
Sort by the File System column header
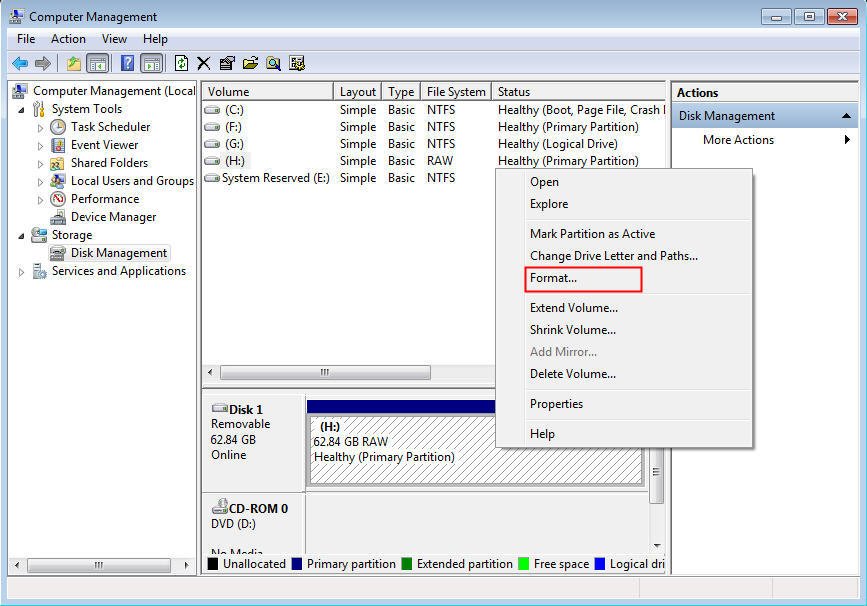(456, 92)
